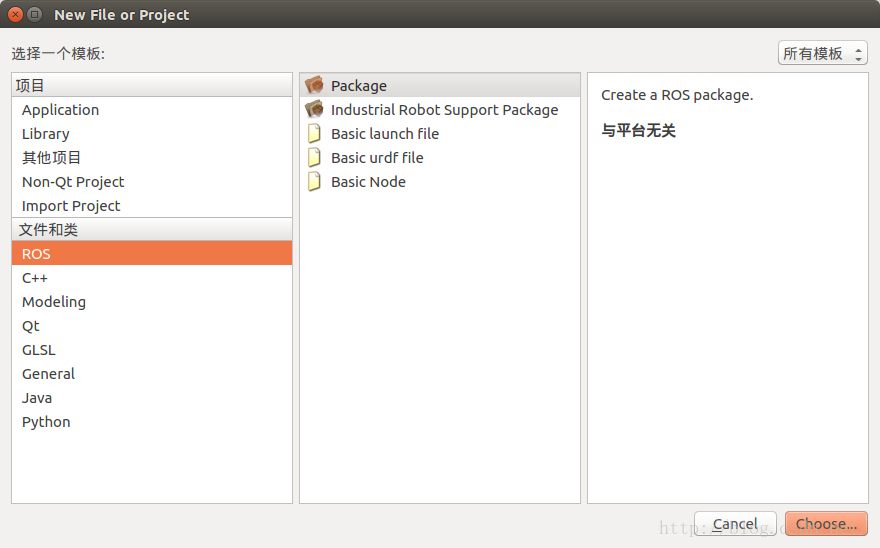Select the Python category
Viewport: 880px width, 548px height.
coord(152,422)
